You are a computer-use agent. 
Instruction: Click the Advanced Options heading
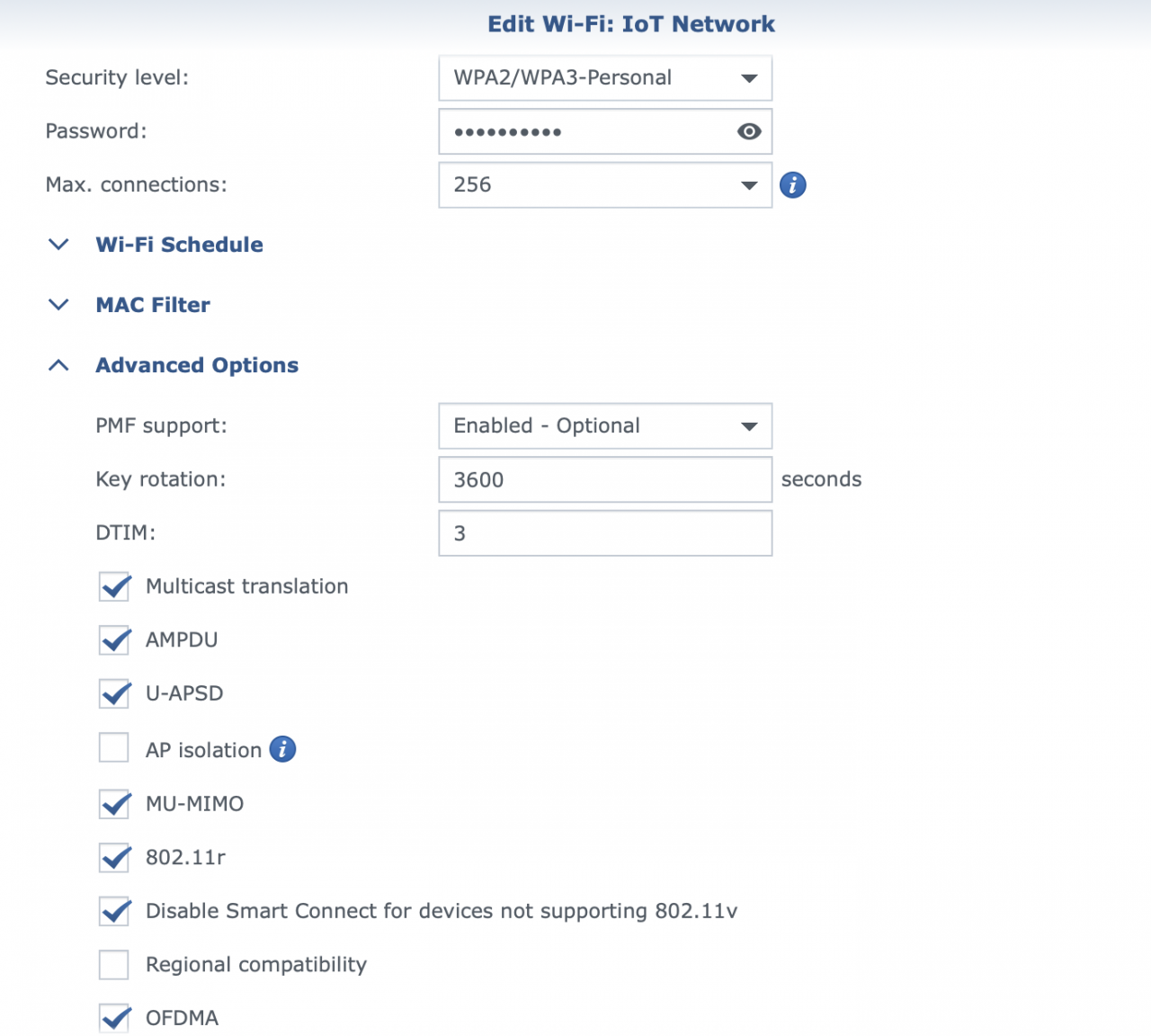tap(196, 364)
